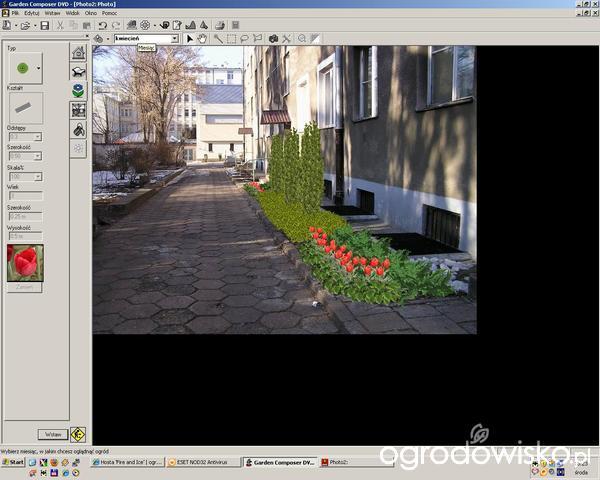
Task: Select the rectangular selection tool
Action: pos(231,39)
